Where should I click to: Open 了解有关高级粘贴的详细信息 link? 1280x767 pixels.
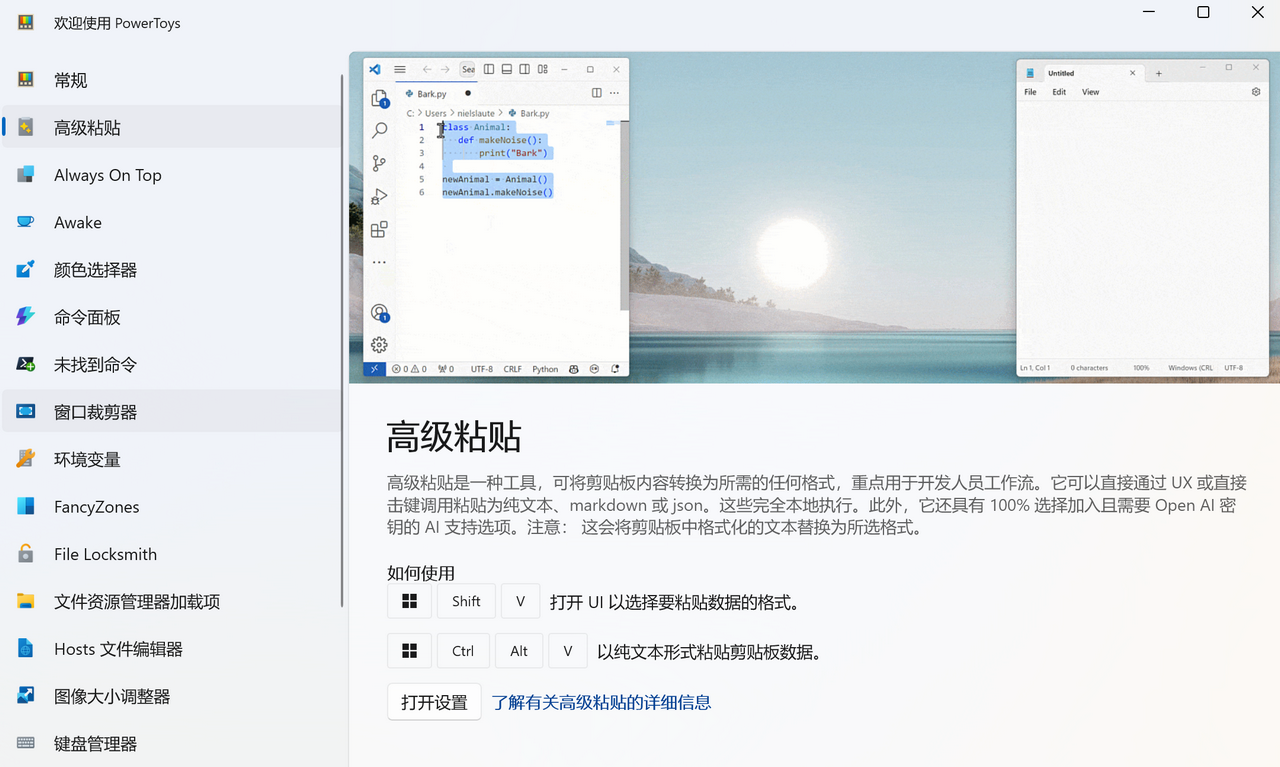point(600,701)
